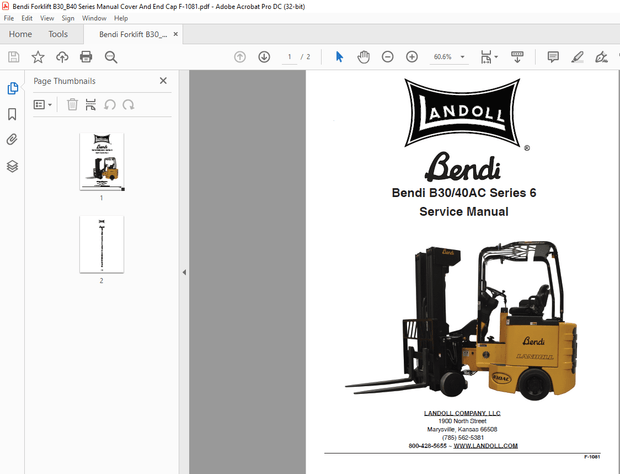Close the Bendi Forklift document tab
Screen dimensions: 620x474
point(176,34)
